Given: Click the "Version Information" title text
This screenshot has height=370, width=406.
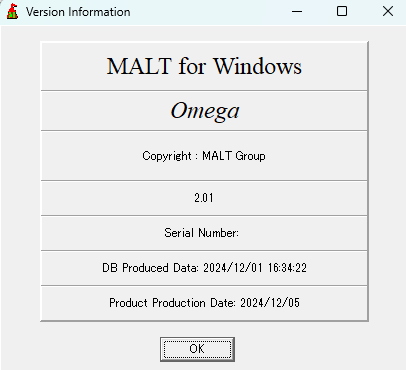Looking at the screenshot, I should pyautogui.click(x=78, y=12).
